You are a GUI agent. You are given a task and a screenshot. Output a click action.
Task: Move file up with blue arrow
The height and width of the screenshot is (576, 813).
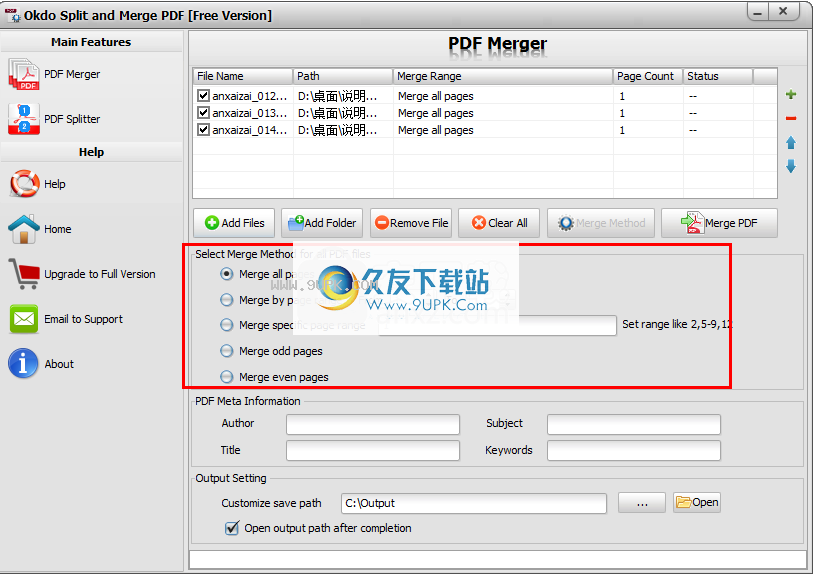[791, 143]
